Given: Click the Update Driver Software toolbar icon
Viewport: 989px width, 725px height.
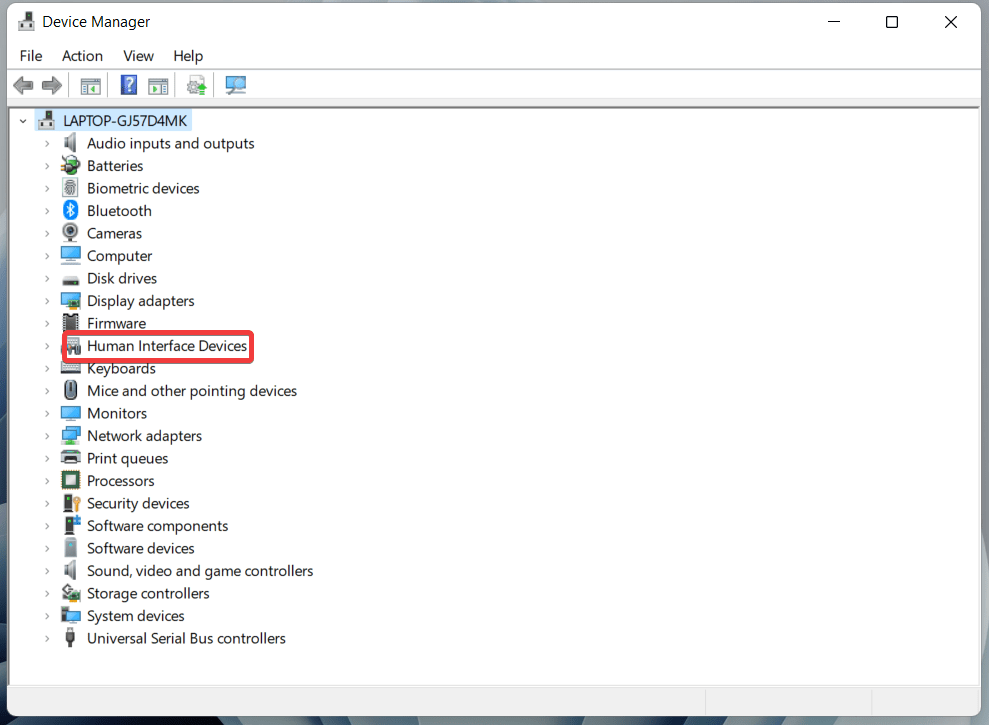Looking at the screenshot, I should [x=196, y=85].
